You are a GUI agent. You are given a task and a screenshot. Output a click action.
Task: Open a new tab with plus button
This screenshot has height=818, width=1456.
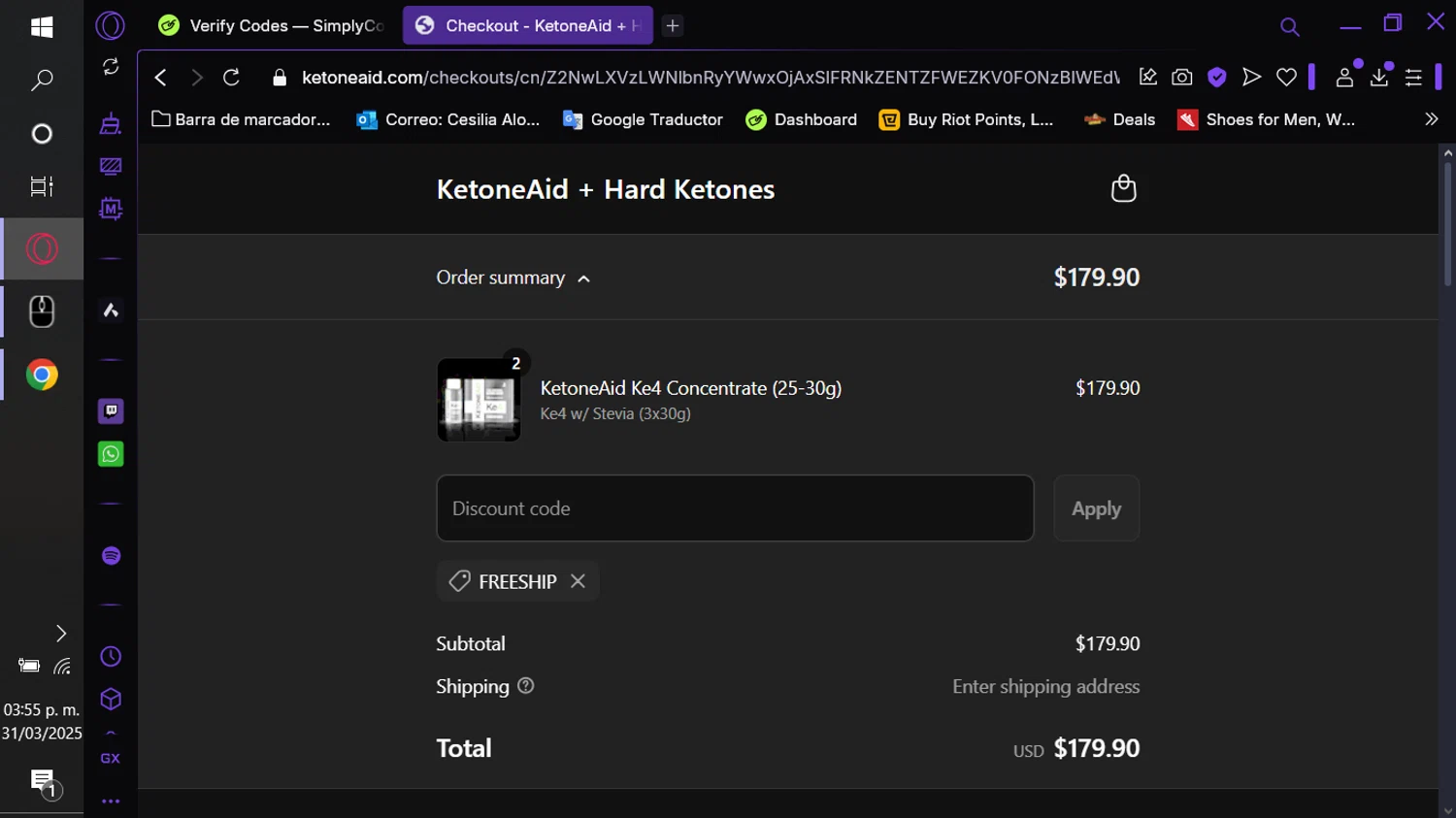point(672,26)
